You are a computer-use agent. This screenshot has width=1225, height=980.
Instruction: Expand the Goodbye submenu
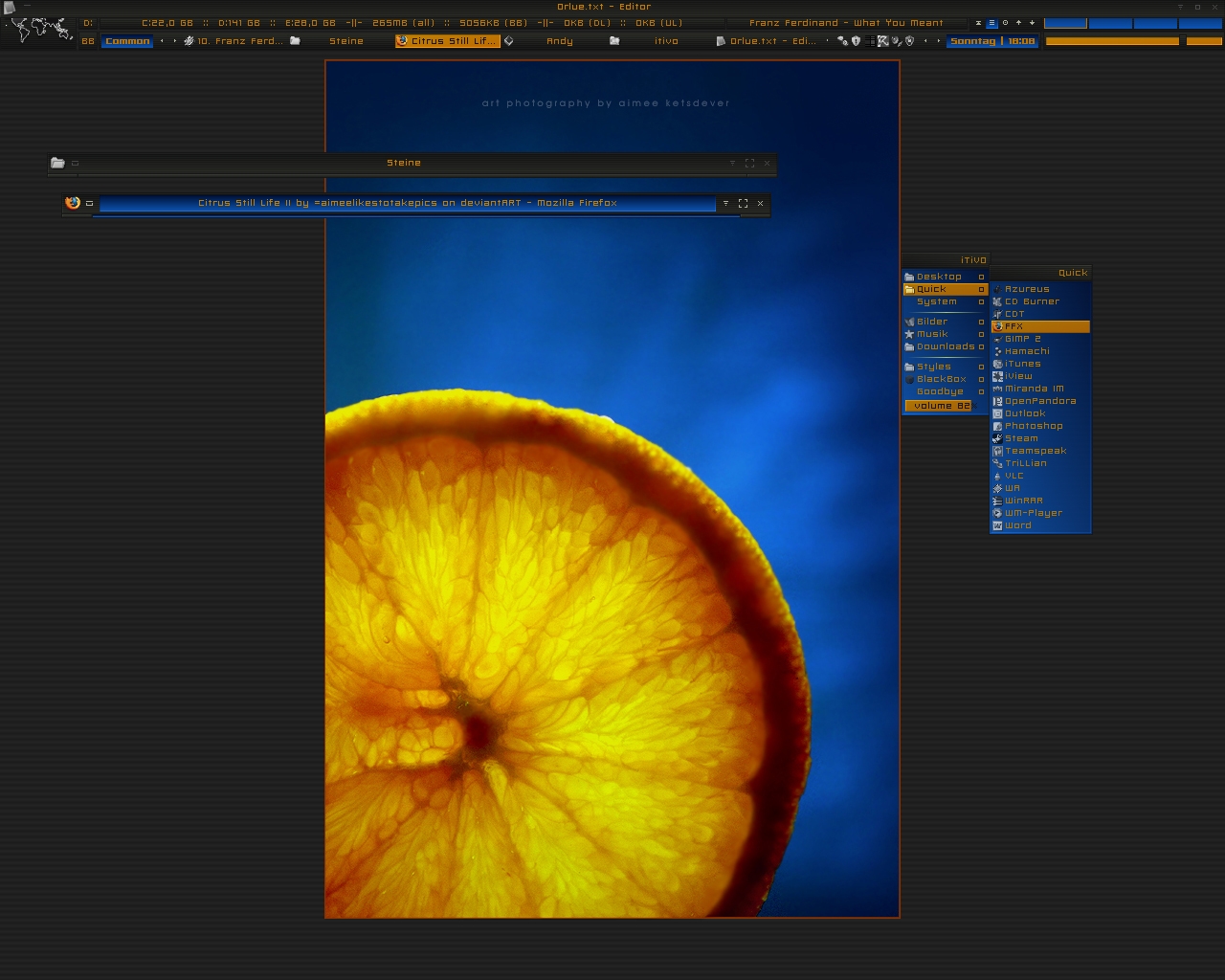pyautogui.click(x=945, y=391)
